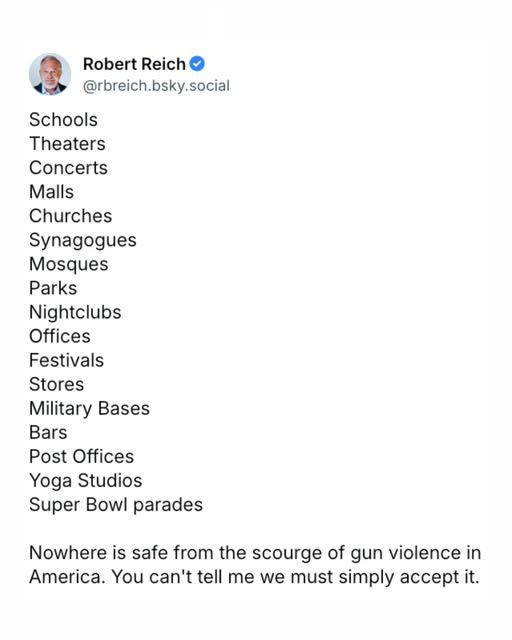The height and width of the screenshot is (640, 512).
Task: Click the word Mosques
Action: (x=69, y=264)
